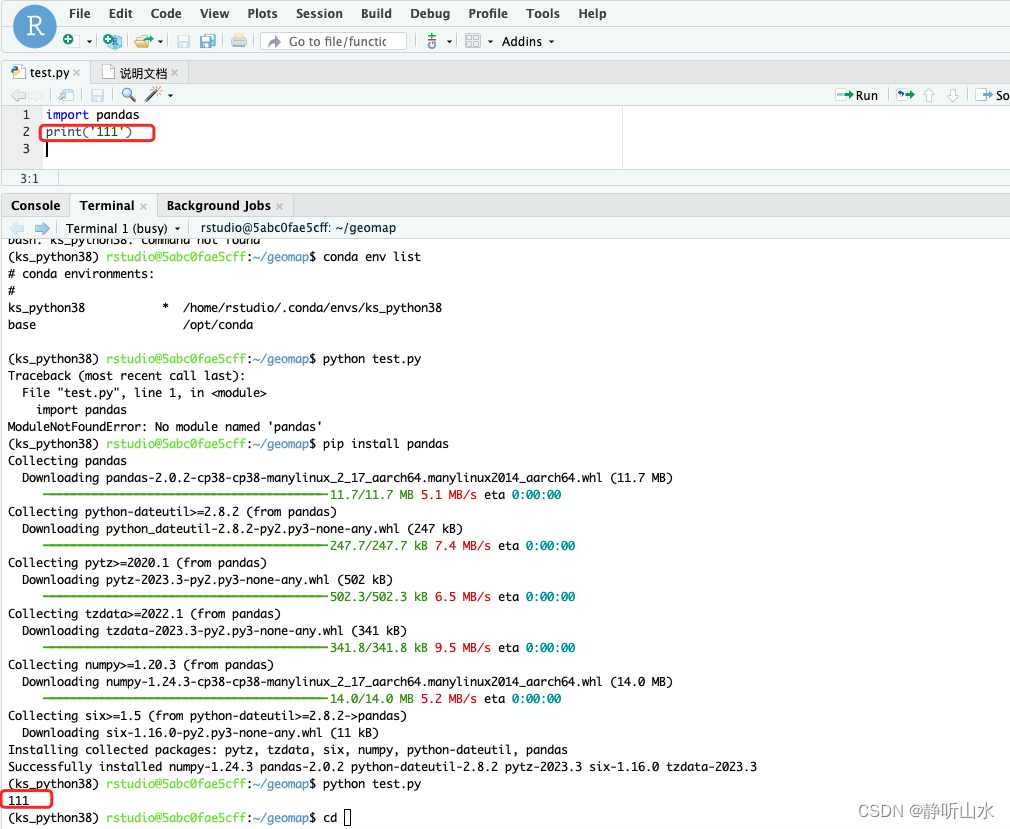The height and width of the screenshot is (829, 1010).
Task: Select the workspace panes layout icon
Action: tap(473, 42)
